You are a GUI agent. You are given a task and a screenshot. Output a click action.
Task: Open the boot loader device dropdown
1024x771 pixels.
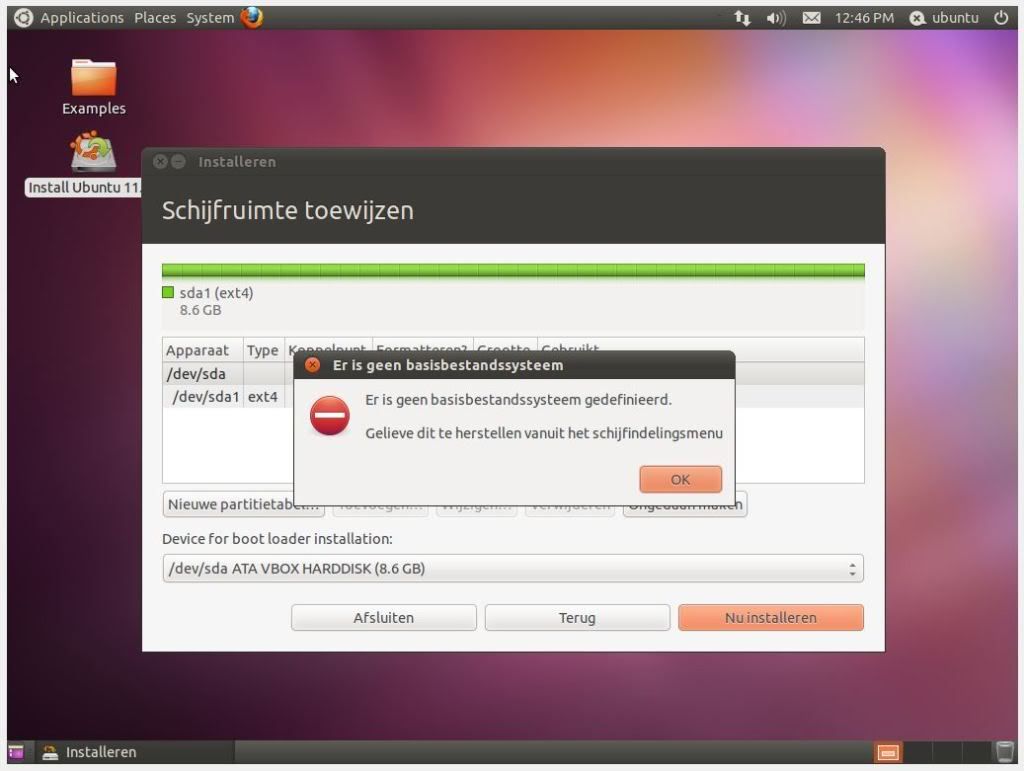[x=512, y=569]
